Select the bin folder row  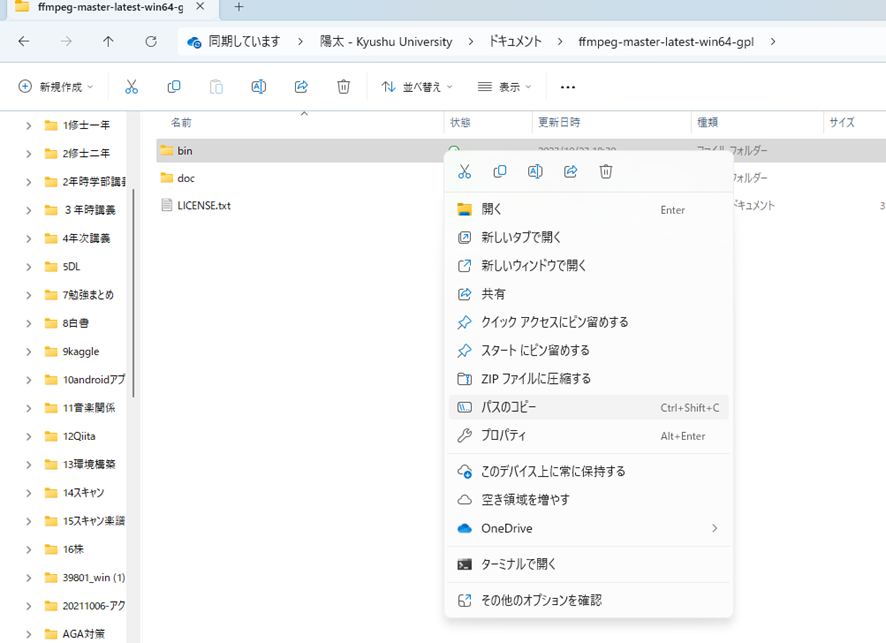tap(301, 151)
